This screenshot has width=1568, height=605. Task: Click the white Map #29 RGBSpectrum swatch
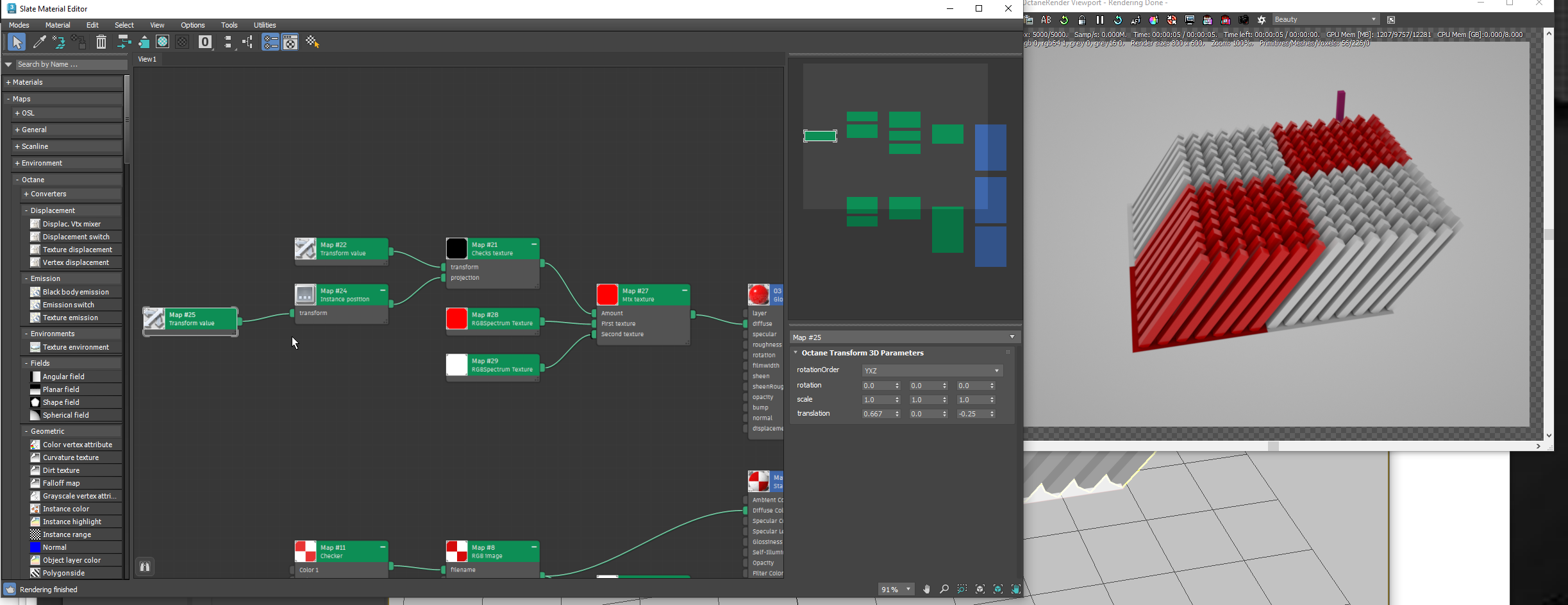[457, 365]
